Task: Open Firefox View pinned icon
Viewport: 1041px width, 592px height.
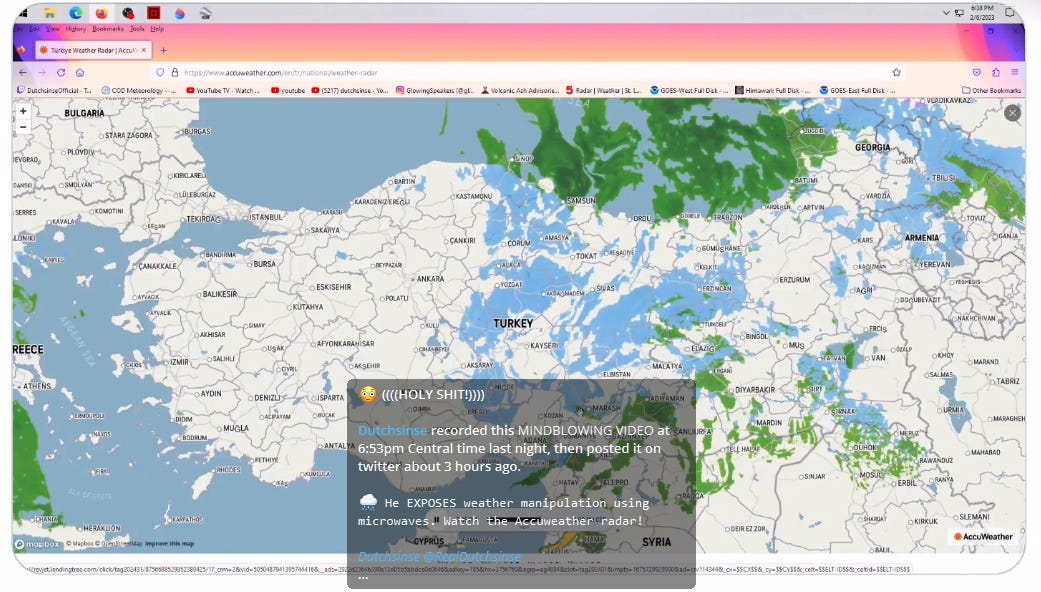Action: coord(21,50)
